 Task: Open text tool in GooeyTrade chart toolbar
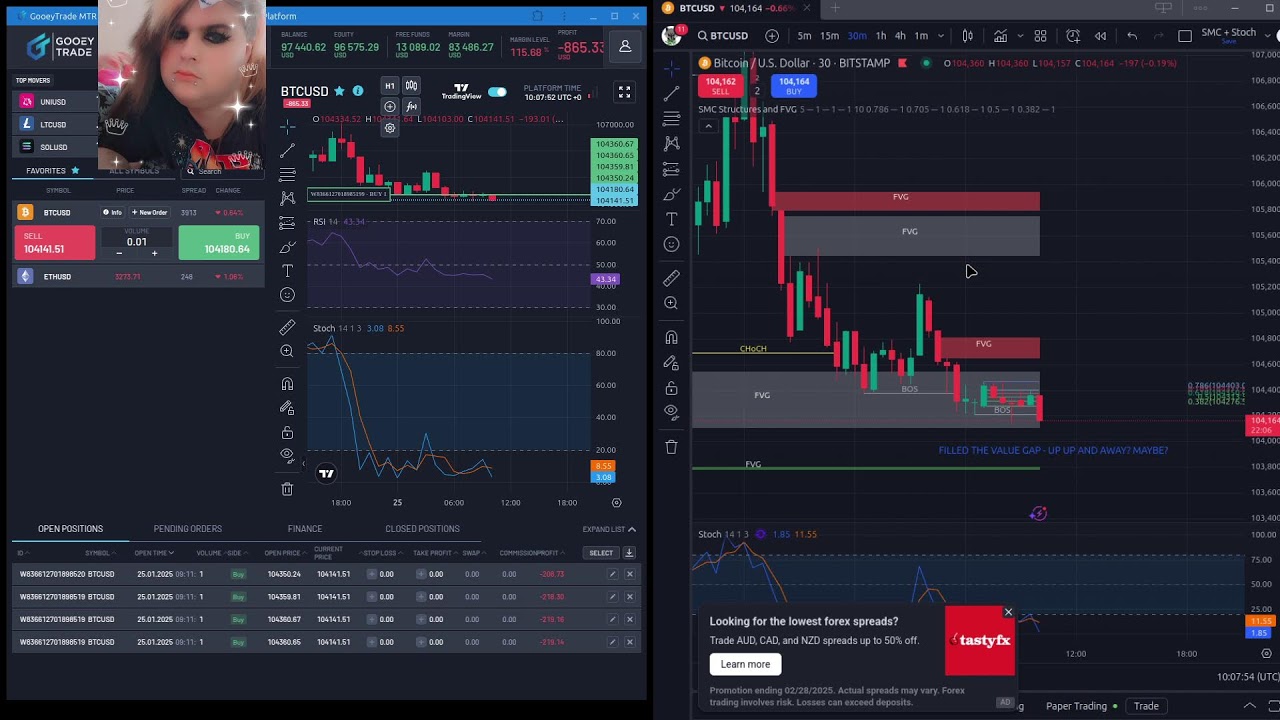pyautogui.click(x=287, y=271)
